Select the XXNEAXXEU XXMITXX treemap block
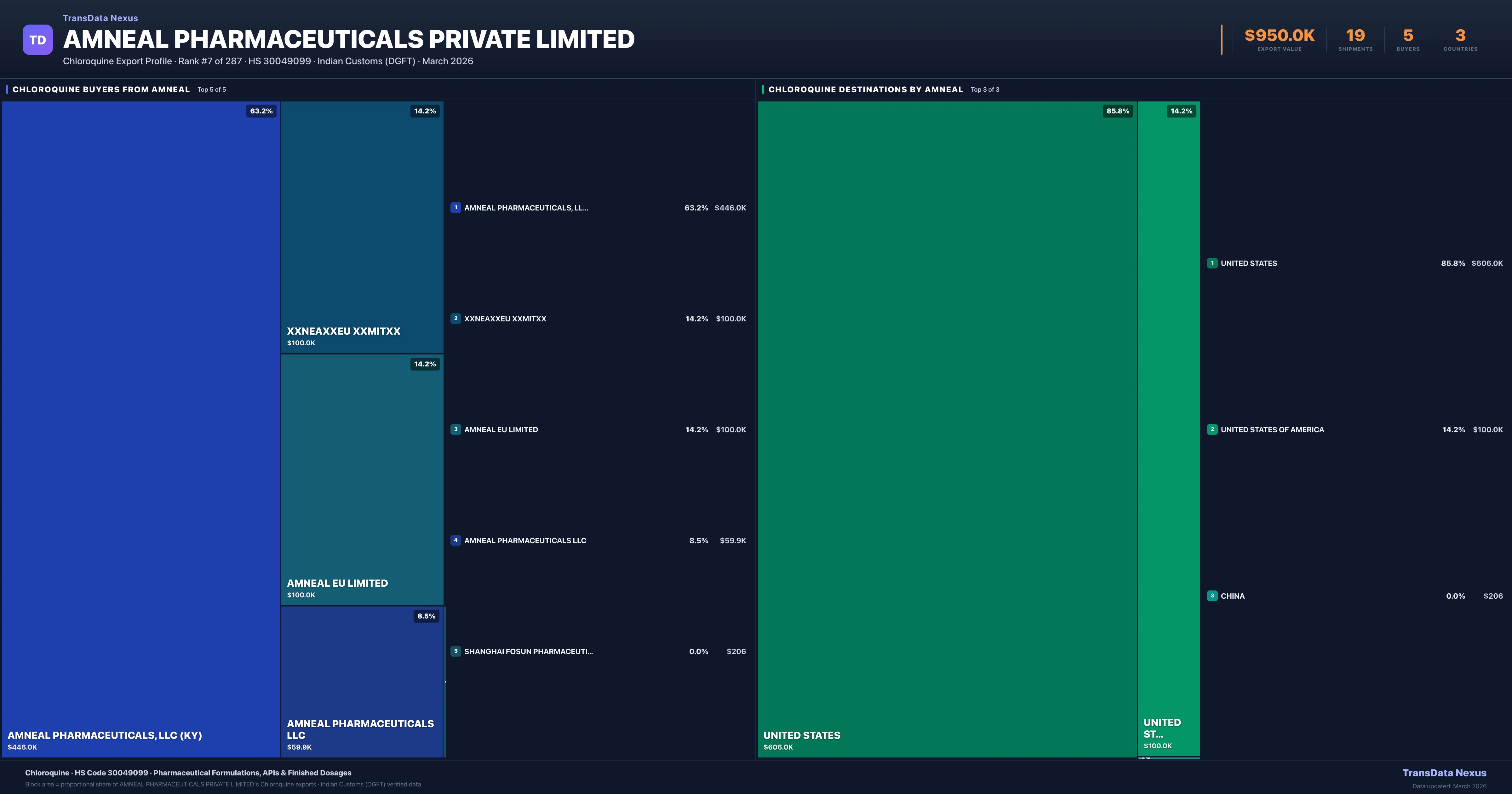 [x=362, y=227]
